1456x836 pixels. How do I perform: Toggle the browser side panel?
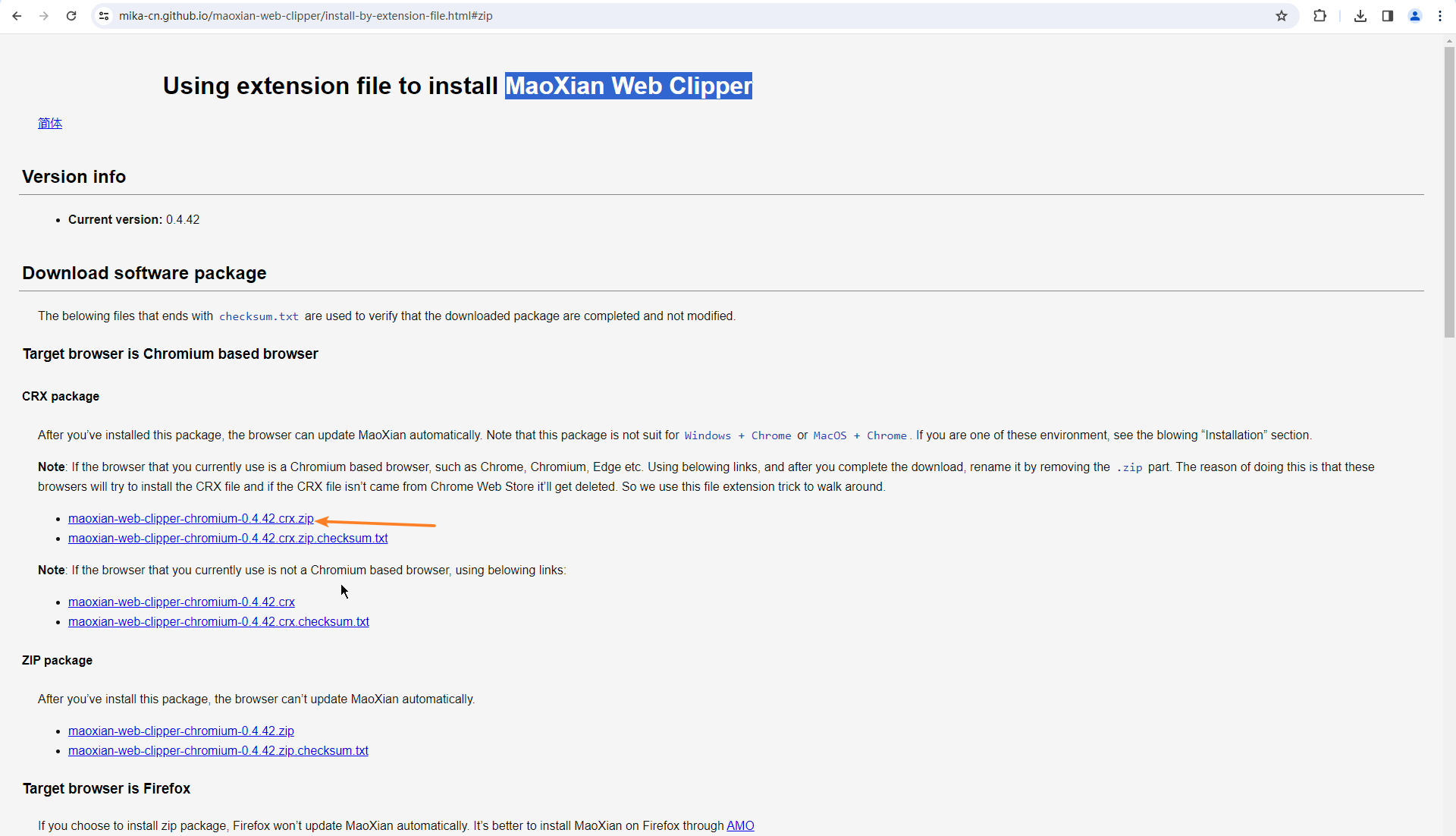coord(1388,16)
